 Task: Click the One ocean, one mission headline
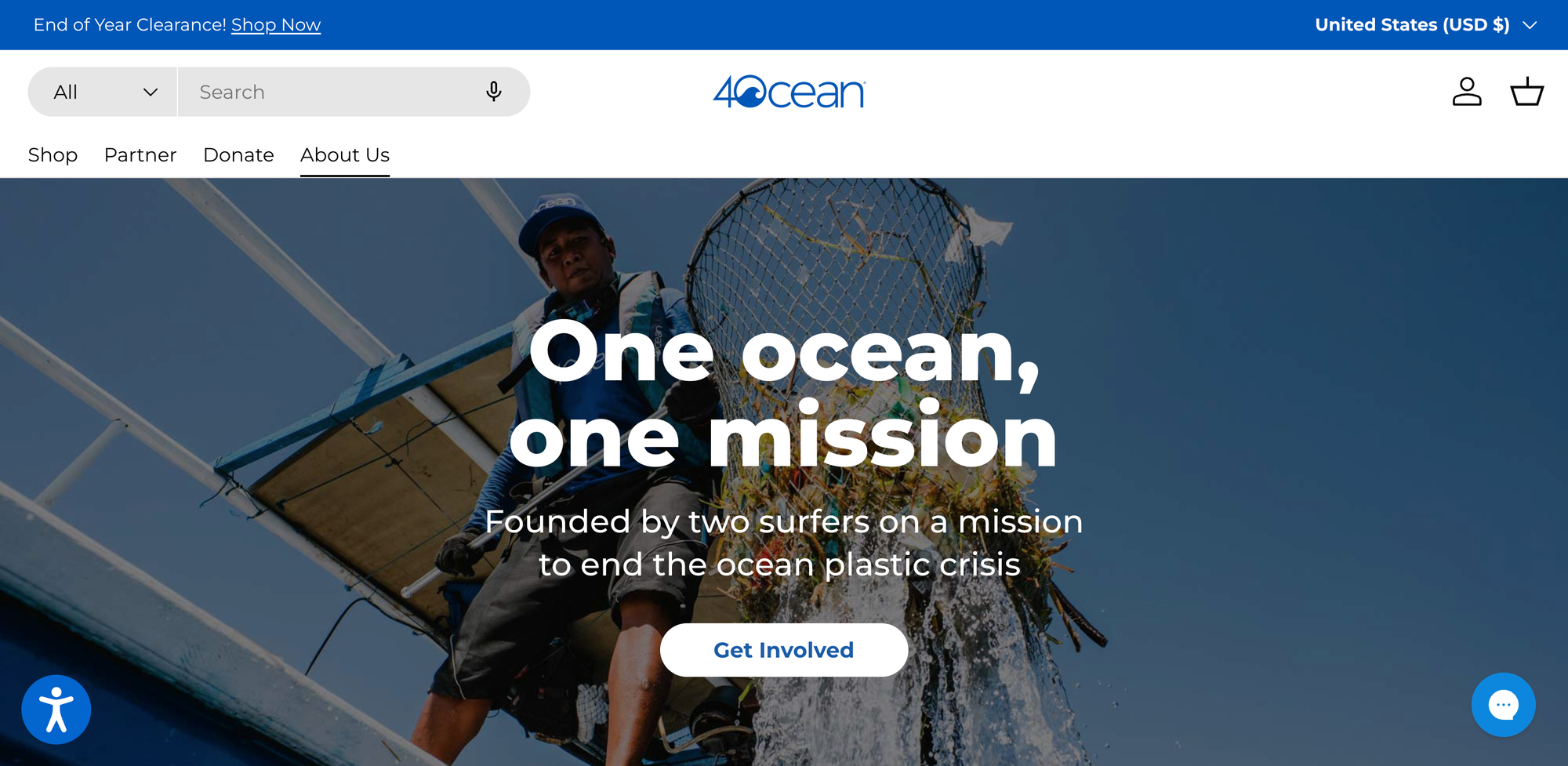click(x=784, y=394)
